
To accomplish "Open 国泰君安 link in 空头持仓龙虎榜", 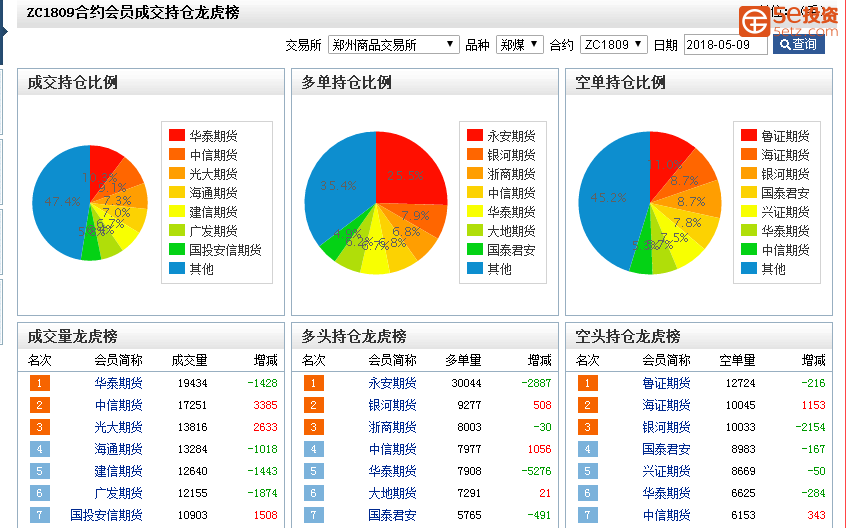I will click(666, 449).
